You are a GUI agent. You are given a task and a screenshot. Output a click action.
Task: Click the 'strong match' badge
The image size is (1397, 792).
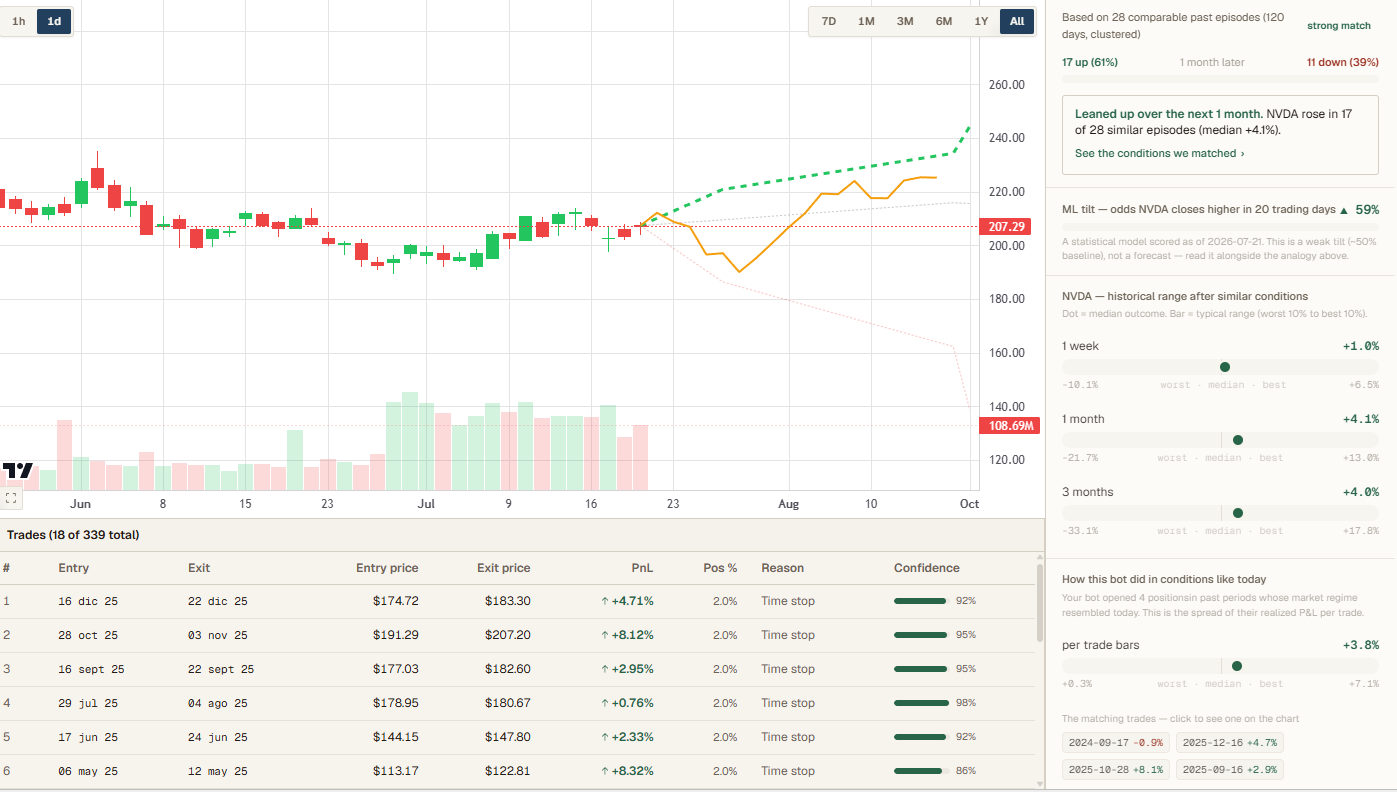pyautogui.click(x=1339, y=25)
